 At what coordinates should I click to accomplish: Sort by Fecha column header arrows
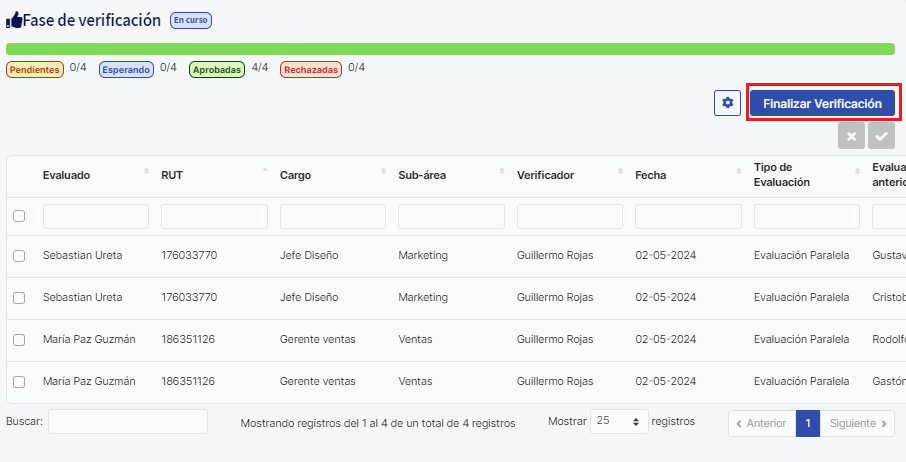point(739,175)
